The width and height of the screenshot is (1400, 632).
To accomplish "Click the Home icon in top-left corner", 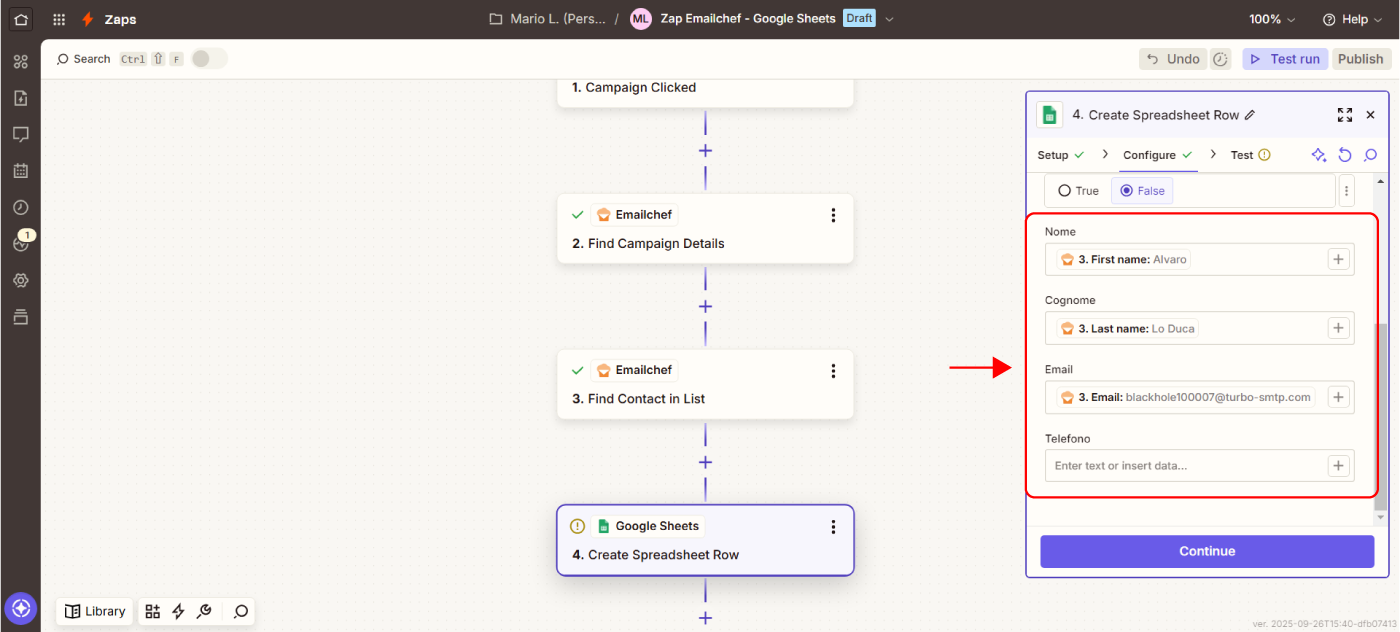I will pos(21,19).
